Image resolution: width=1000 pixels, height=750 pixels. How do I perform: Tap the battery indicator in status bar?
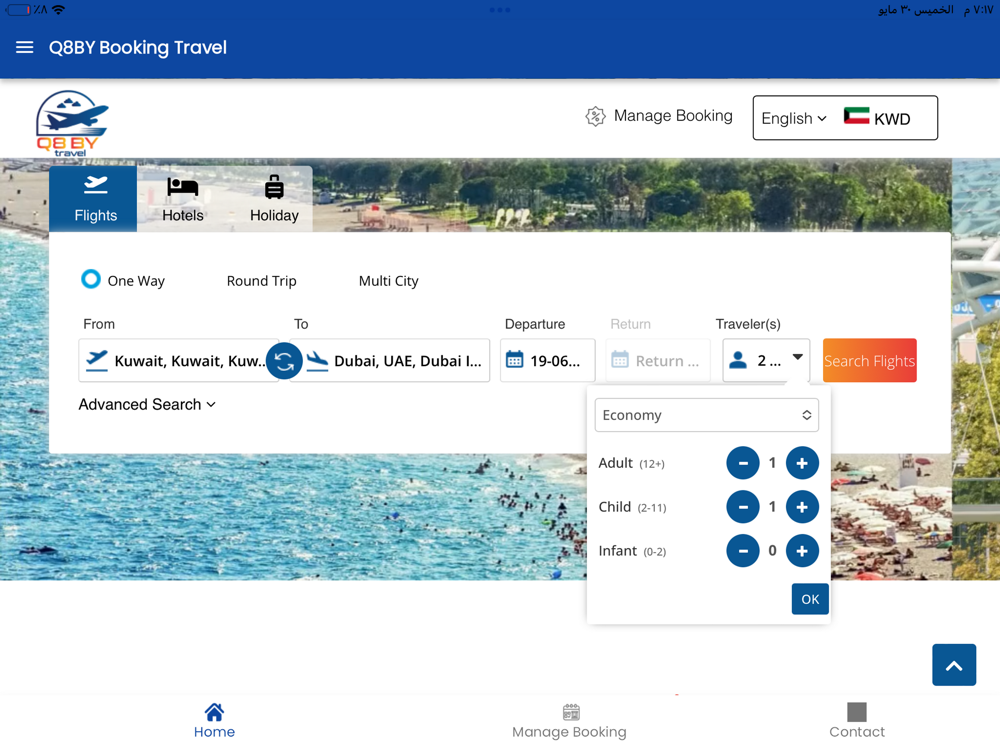18,10
